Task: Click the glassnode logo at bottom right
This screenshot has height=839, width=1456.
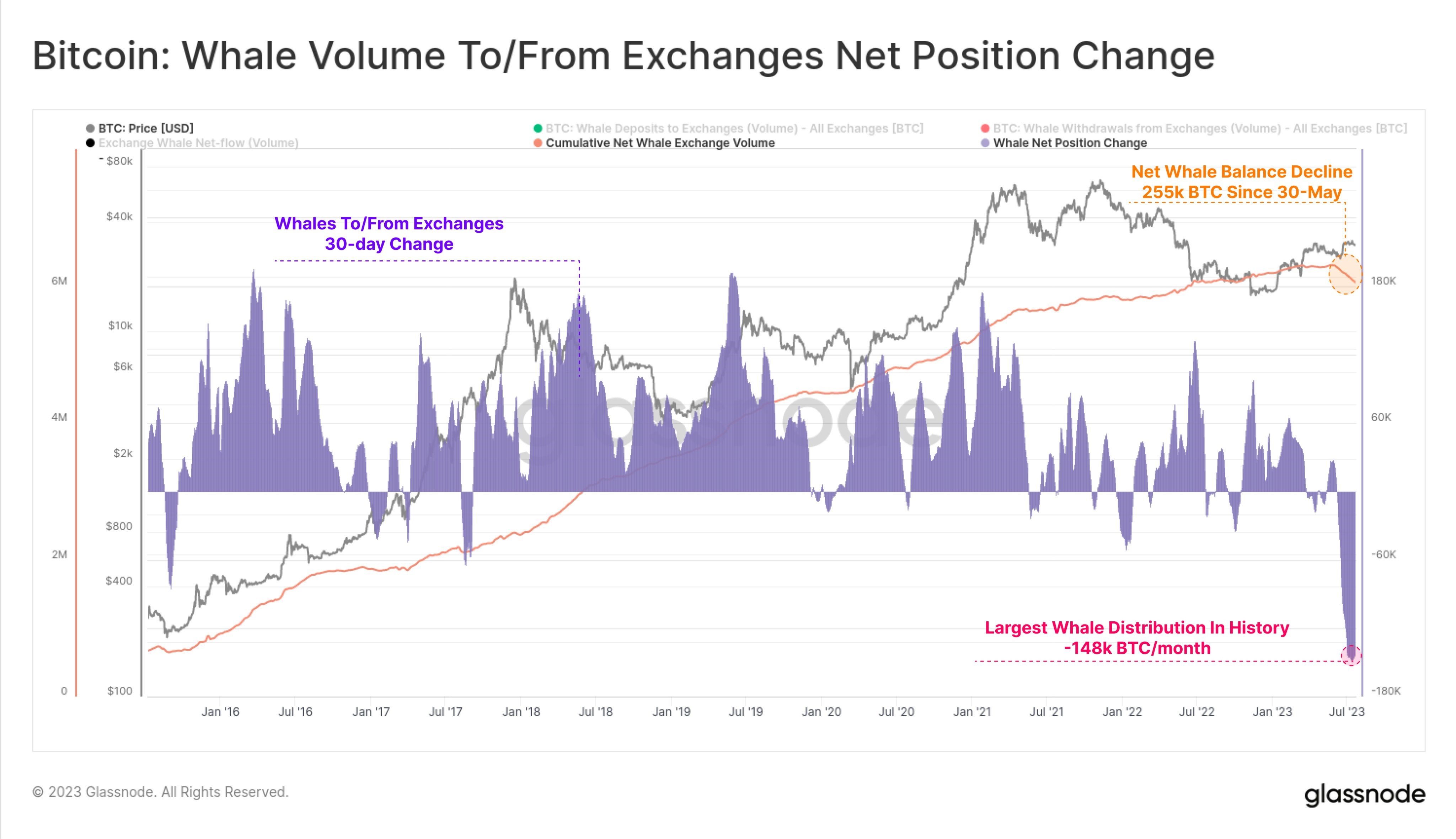Action: click(1364, 794)
